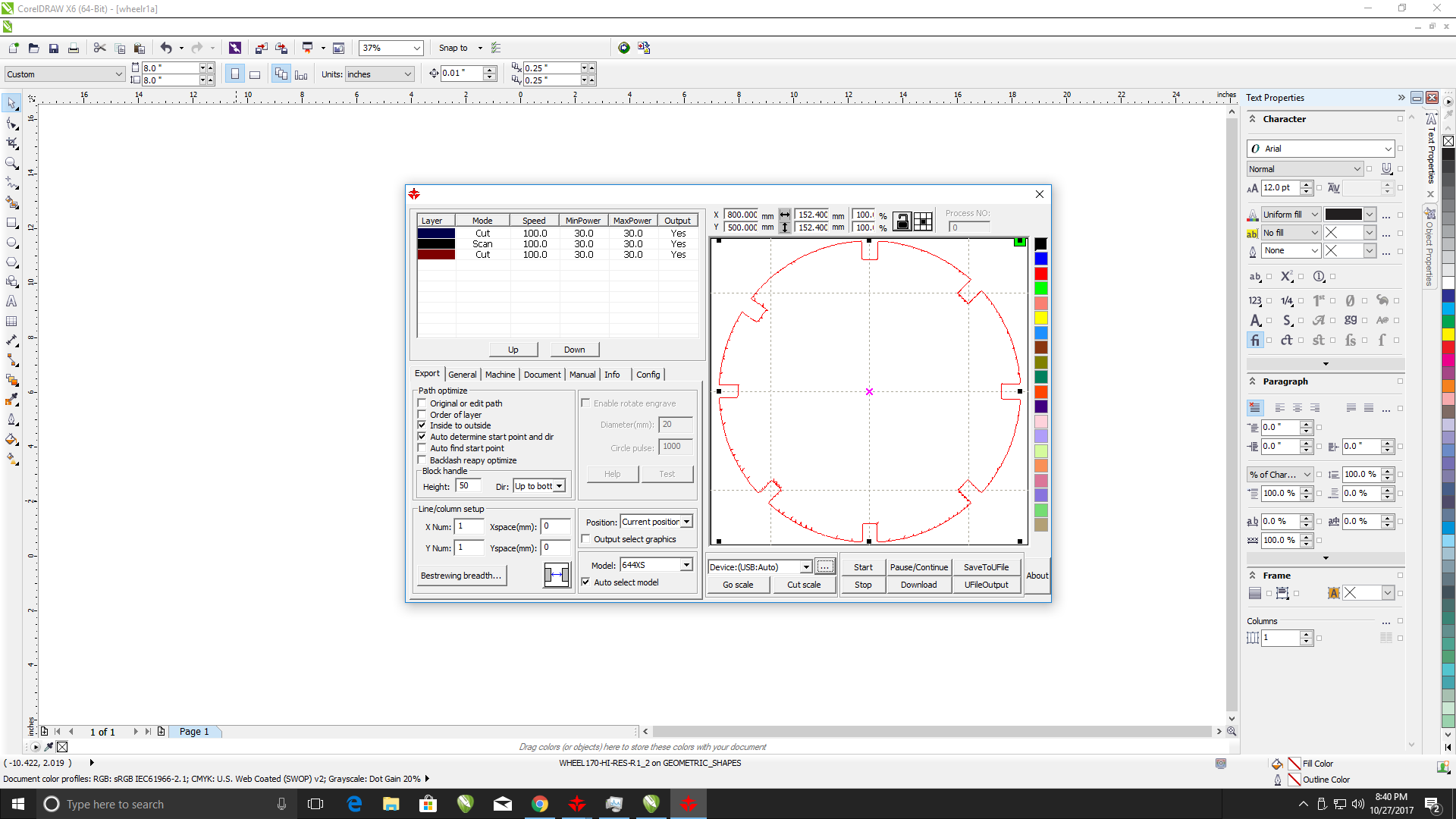Pick the blue swatch beside preview

point(1041,259)
